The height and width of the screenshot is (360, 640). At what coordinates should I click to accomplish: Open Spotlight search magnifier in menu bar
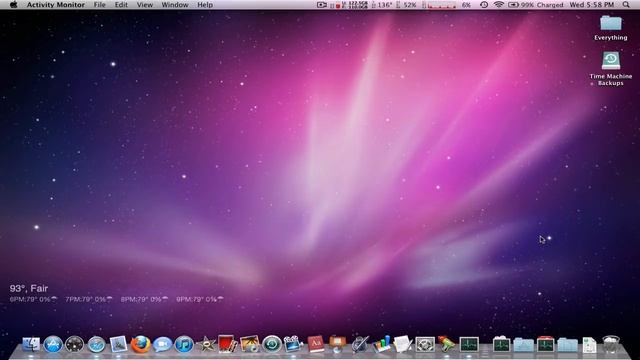tap(626, 5)
